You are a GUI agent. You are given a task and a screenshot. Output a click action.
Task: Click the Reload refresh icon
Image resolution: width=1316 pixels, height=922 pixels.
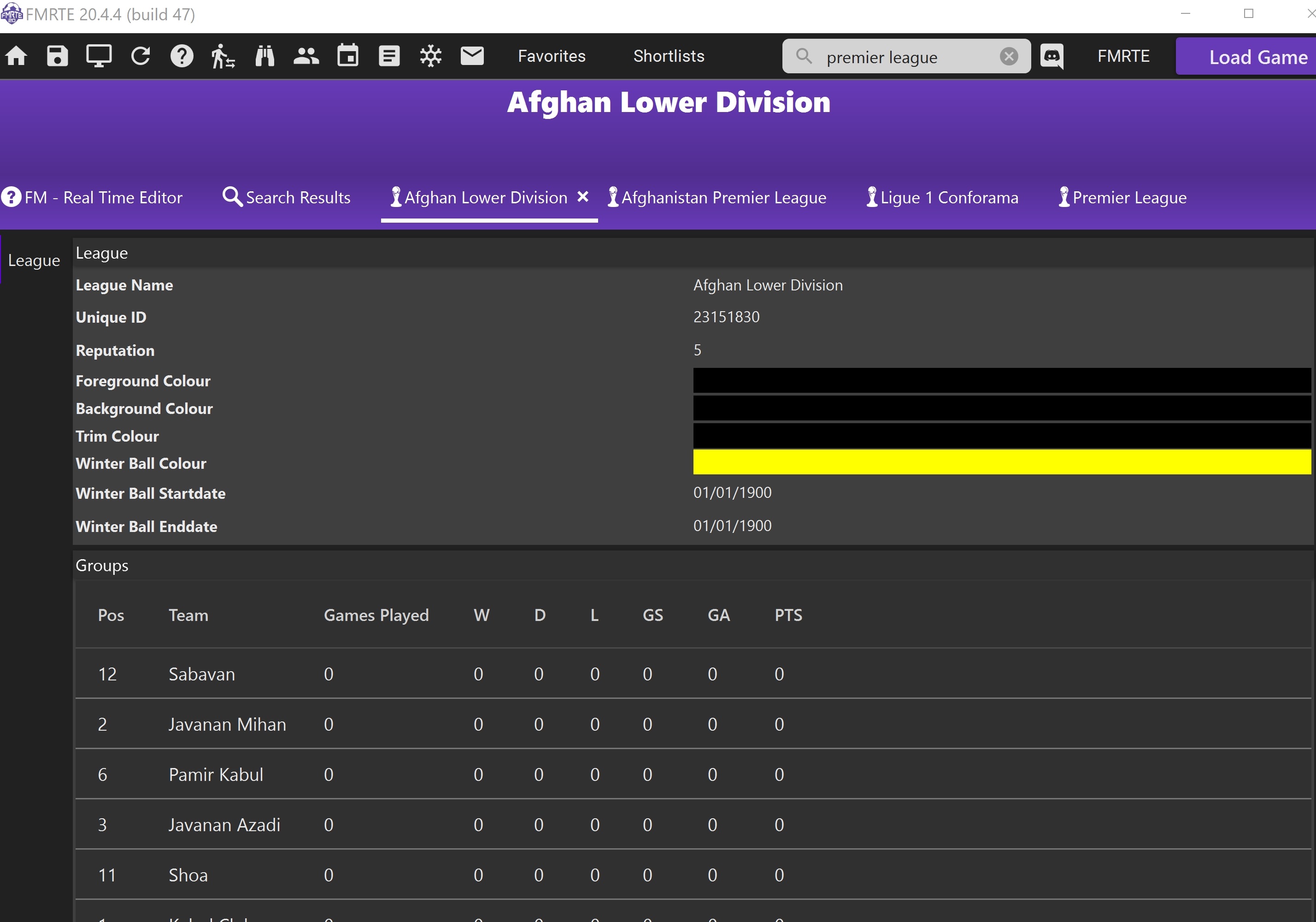141,56
